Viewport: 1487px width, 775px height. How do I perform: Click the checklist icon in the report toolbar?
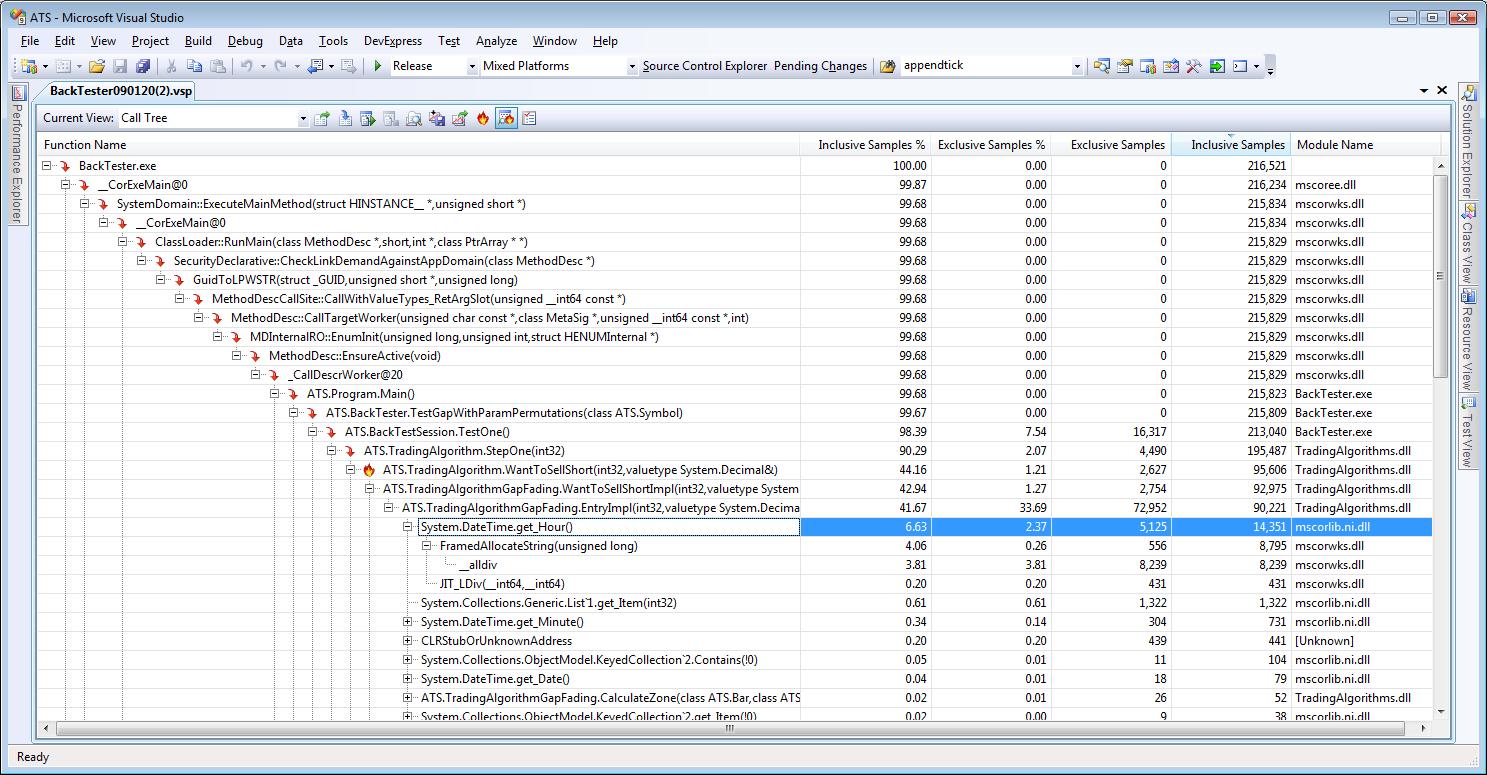coord(529,118)
